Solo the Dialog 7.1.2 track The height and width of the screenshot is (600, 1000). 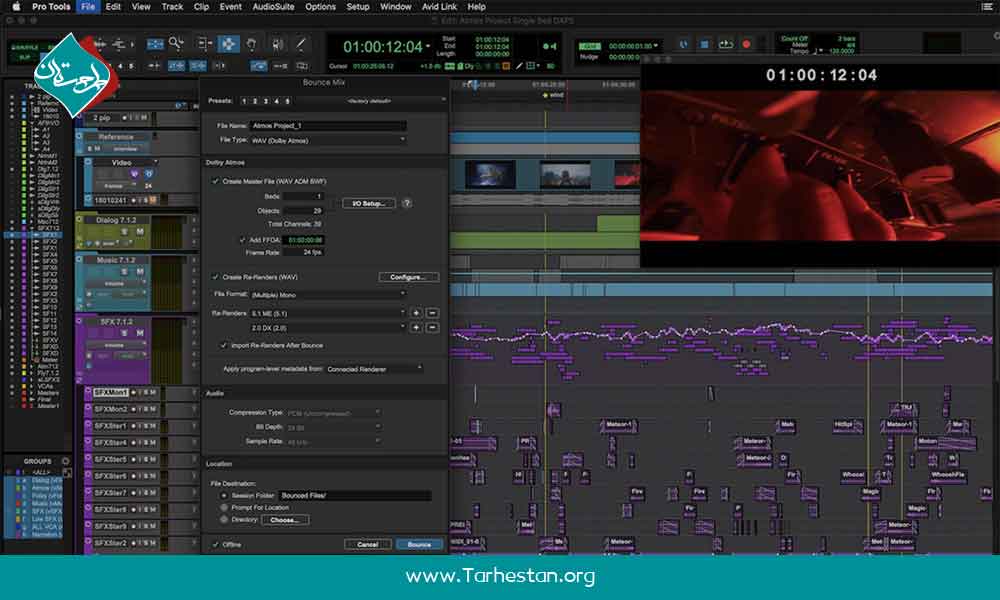(124, 231)
